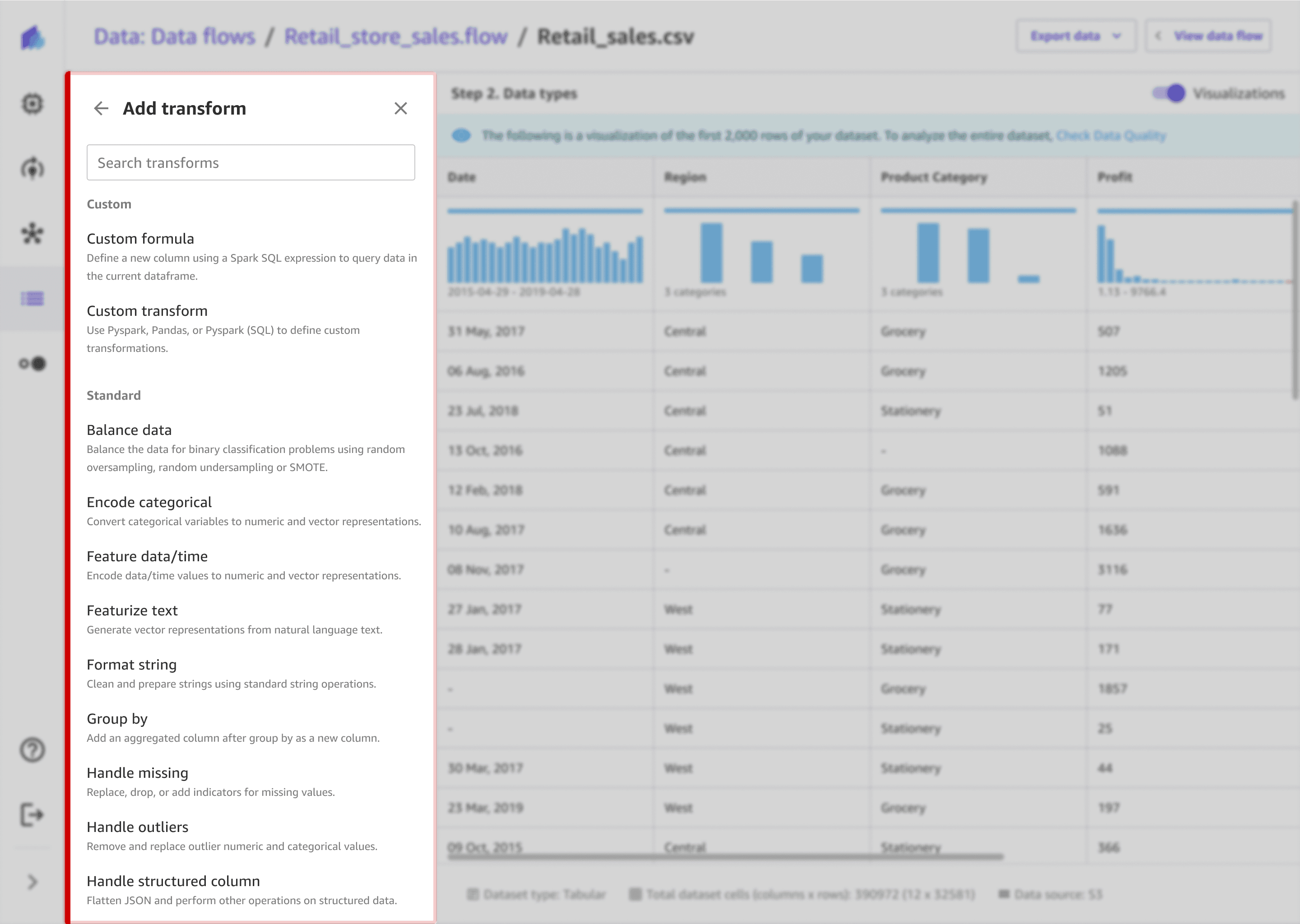Open the Export data dropdown
This screenshot has height=924, width=1300.
[x=1076, y=36]
